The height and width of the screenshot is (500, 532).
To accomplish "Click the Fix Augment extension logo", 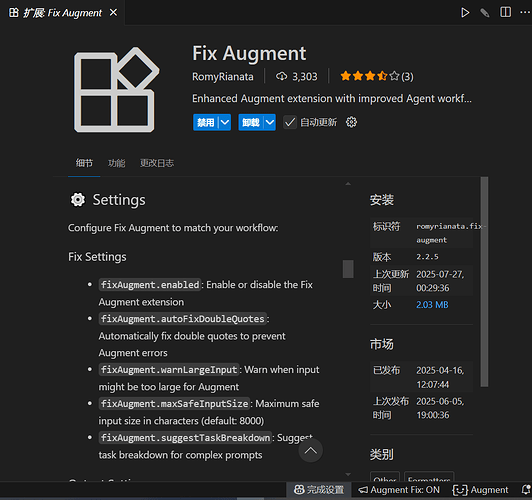I will (x=116, y=90).
